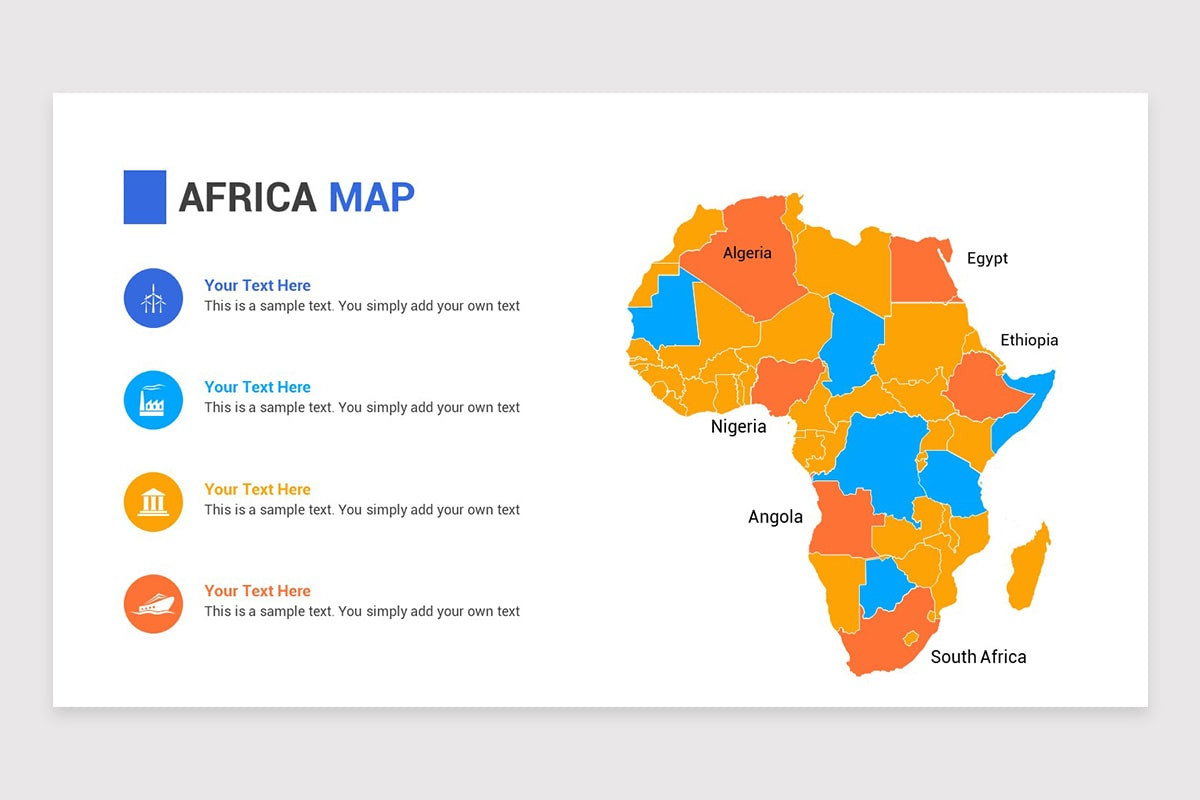Click the Angola label
The width and height of the screenshot is (1200, 800).
[x=776, y=517]
